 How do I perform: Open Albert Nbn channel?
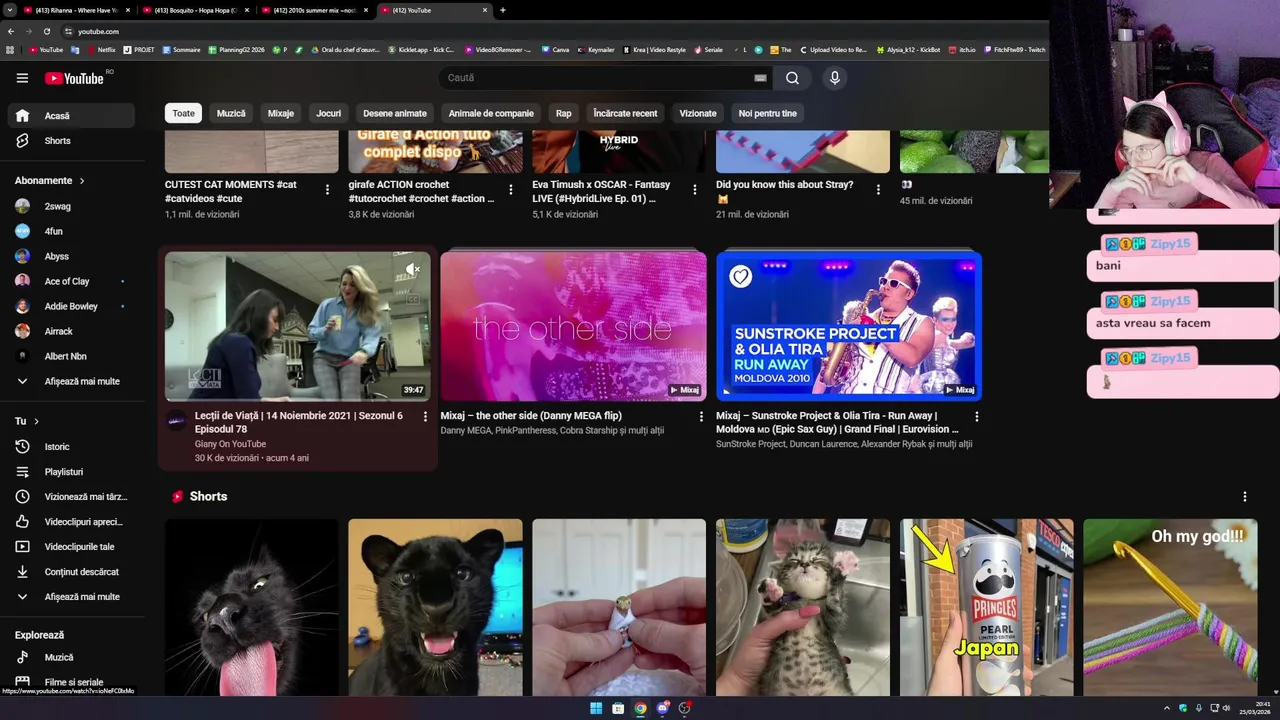[70, 356]
